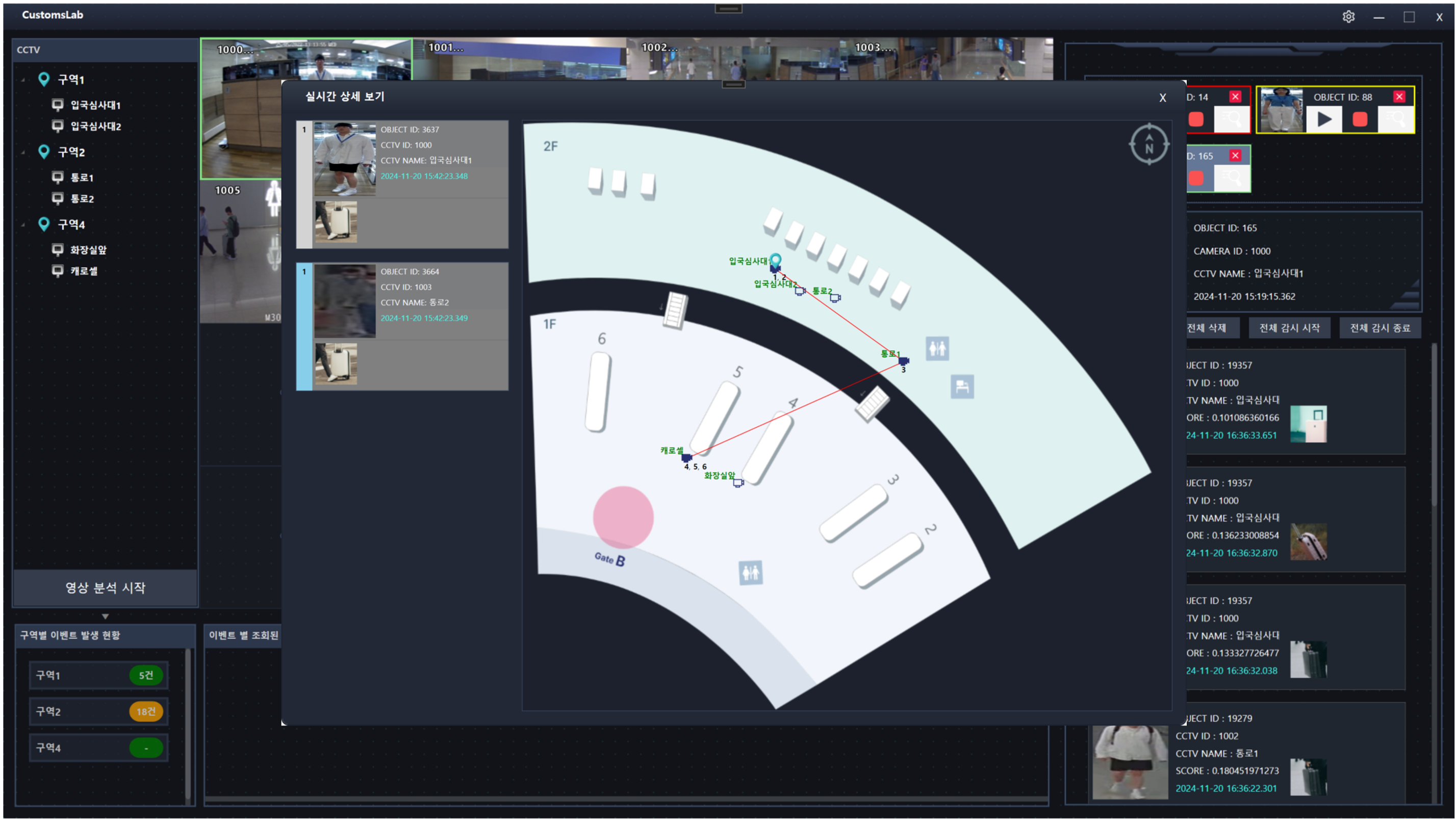
Task: Click the grip handle atop 실시간 상세 보기 dialog
Action: (x=734, y=84)
